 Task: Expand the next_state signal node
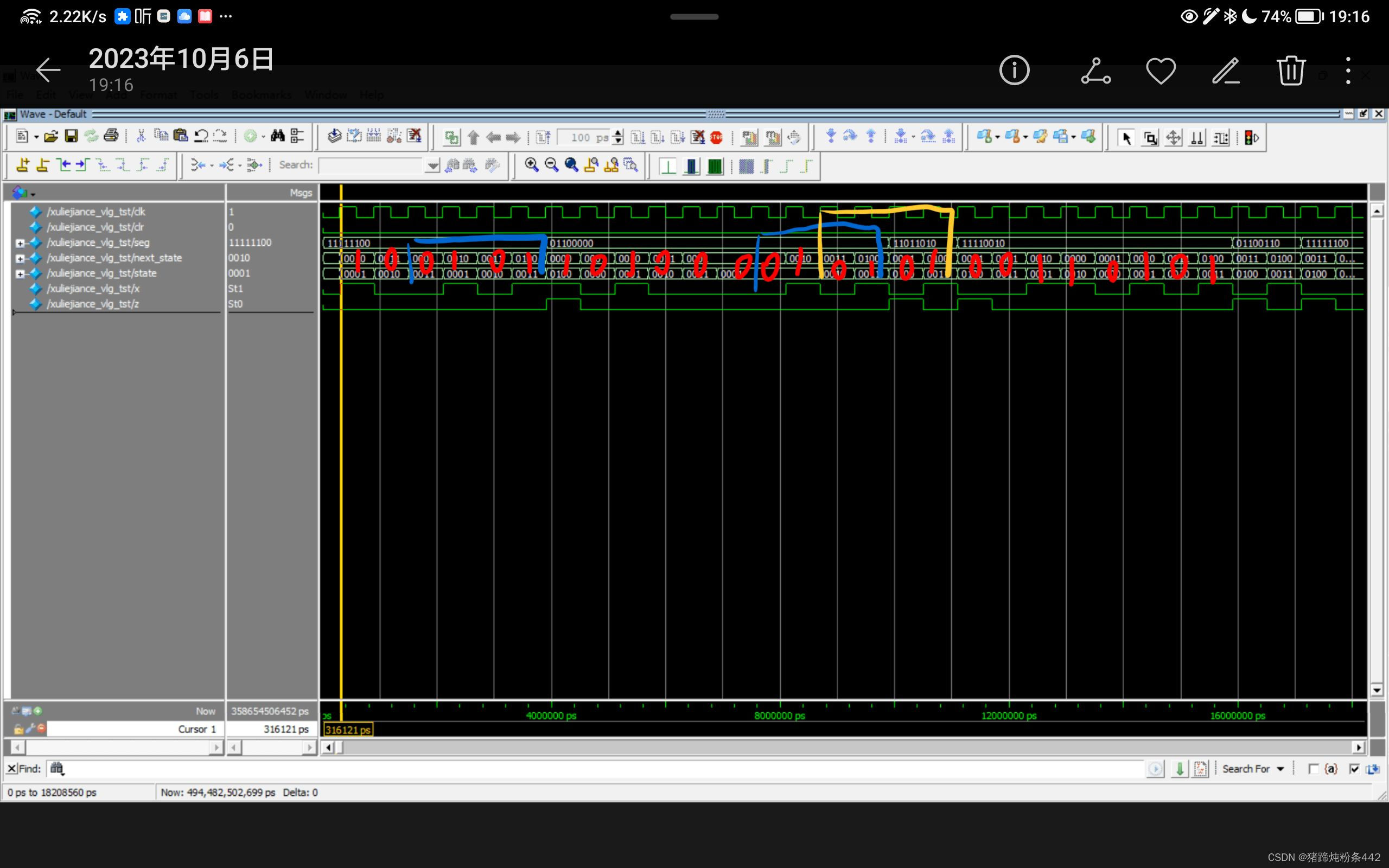(20, 258)
